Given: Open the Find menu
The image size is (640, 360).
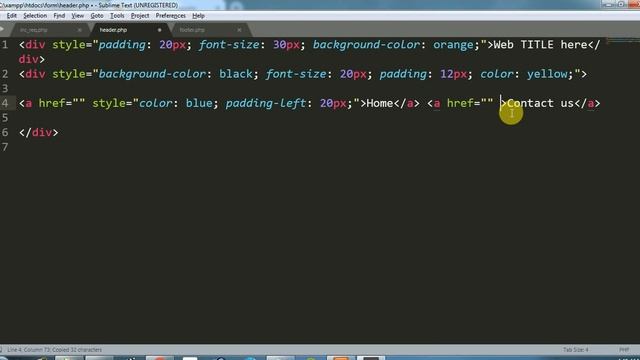Looking at the screenshot, I should click(x=59, y=16).
